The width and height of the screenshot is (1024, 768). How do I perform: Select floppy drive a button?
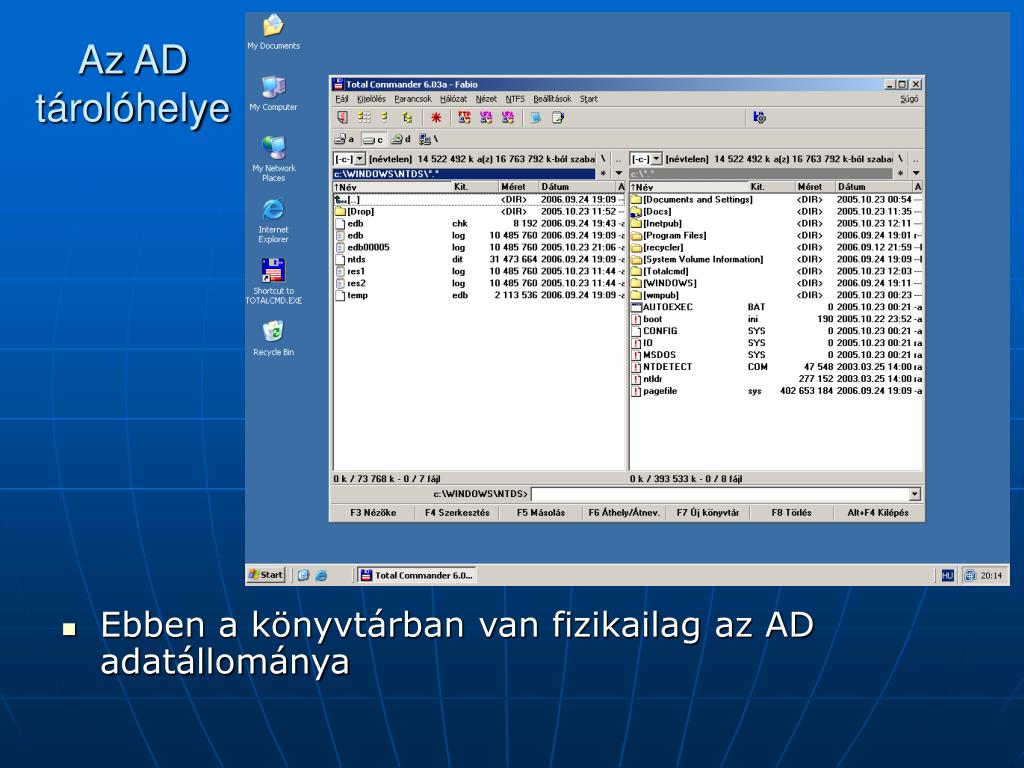pyautogui.click(x=344, y=139)
